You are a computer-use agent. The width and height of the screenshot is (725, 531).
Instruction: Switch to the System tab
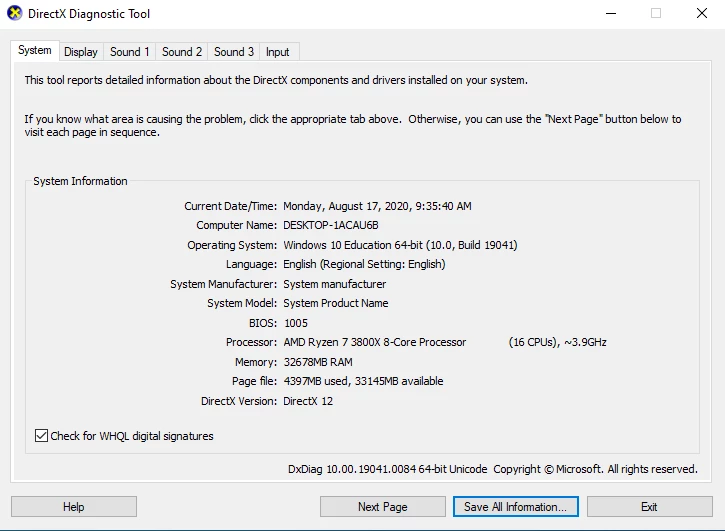coord(35,50)
